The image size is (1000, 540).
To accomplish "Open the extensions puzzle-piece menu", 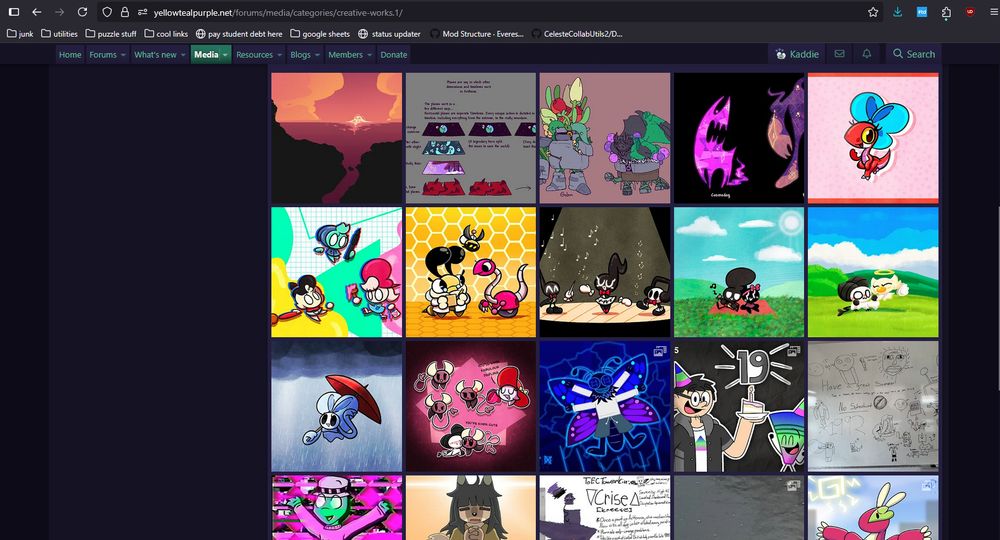I will point(946,12).
